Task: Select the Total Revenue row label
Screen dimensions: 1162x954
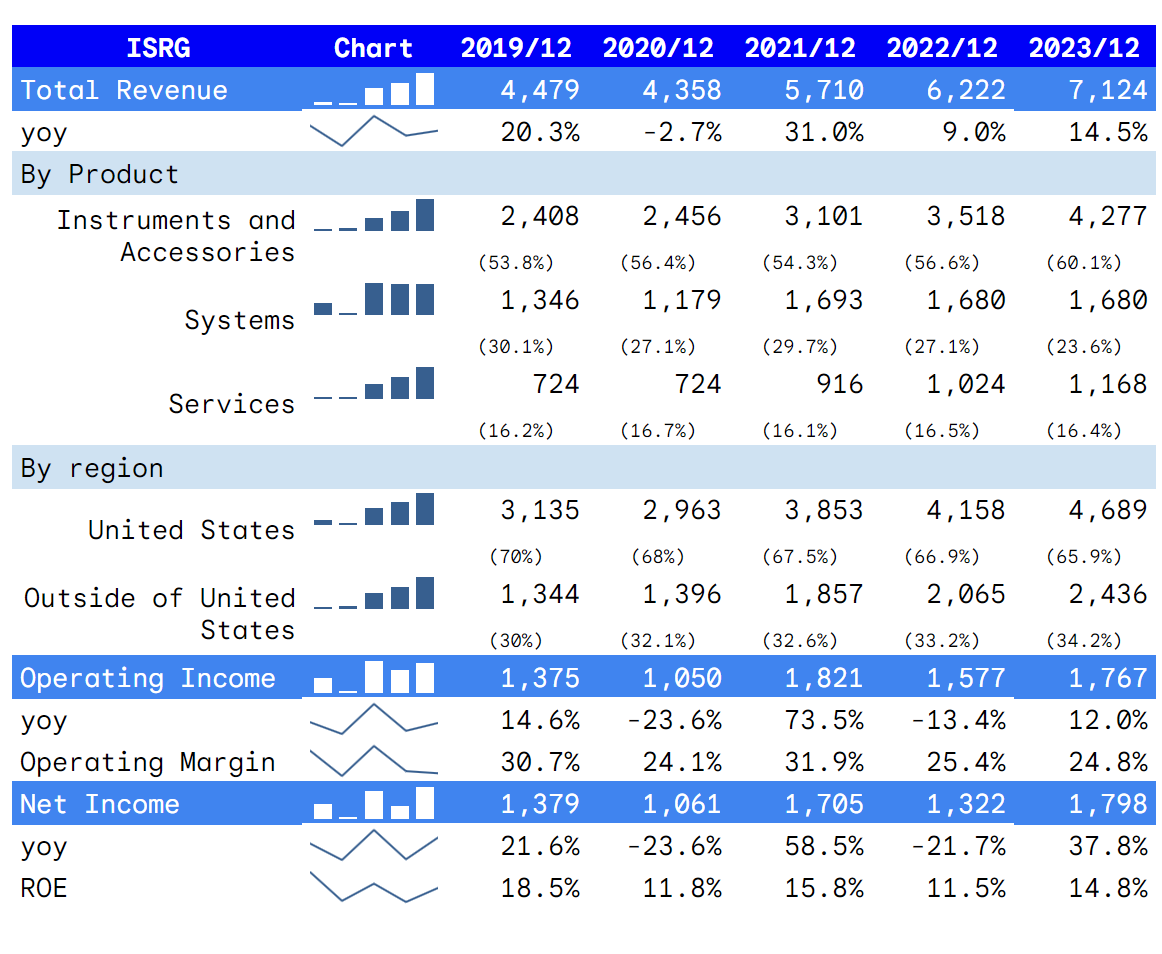Action: 124,90
